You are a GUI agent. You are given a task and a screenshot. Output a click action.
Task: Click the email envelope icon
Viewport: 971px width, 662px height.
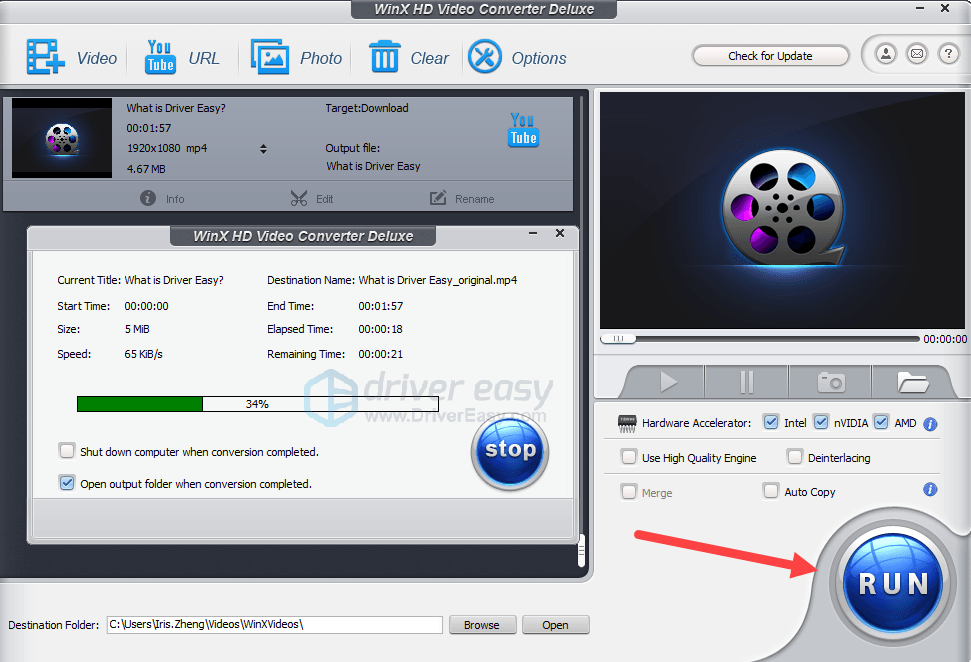tap(916, 55)
